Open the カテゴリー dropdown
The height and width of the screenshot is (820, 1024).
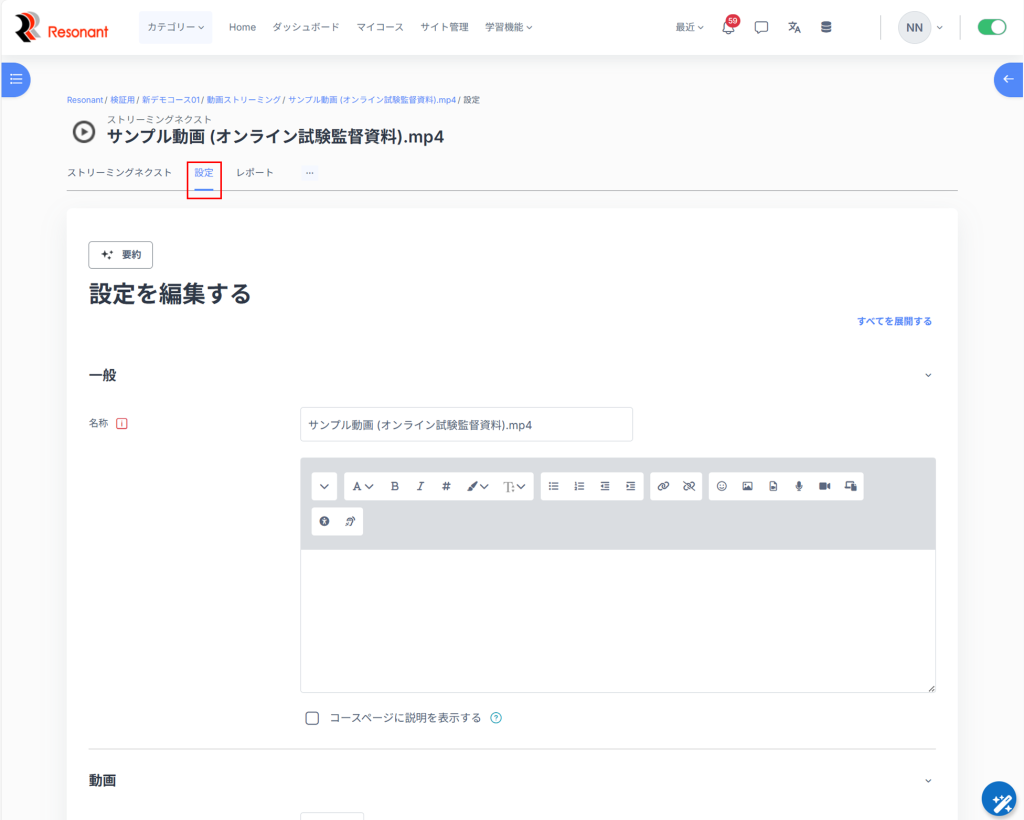[x=175, y=27]
